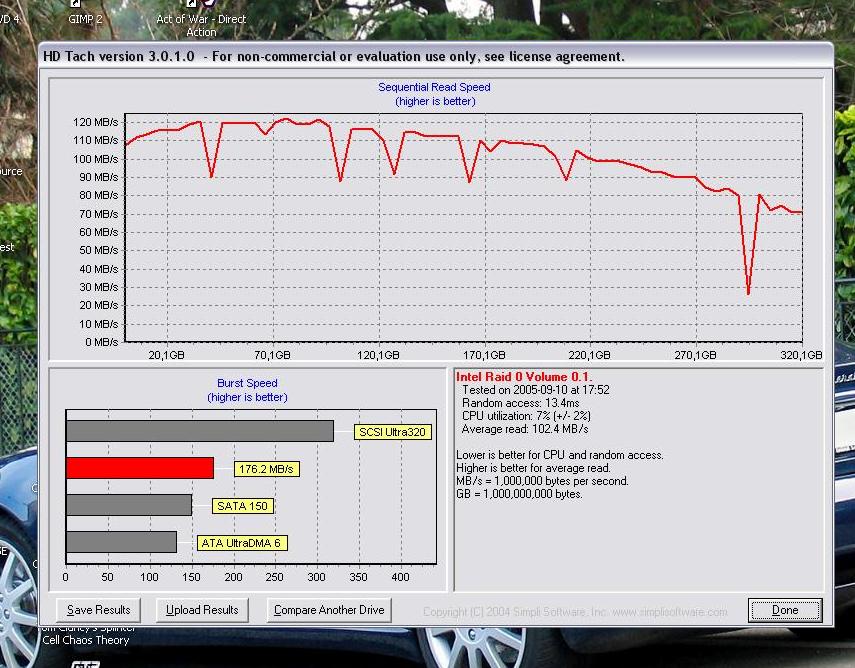Click the 70,1GB axis label

[x=272, y=355]
